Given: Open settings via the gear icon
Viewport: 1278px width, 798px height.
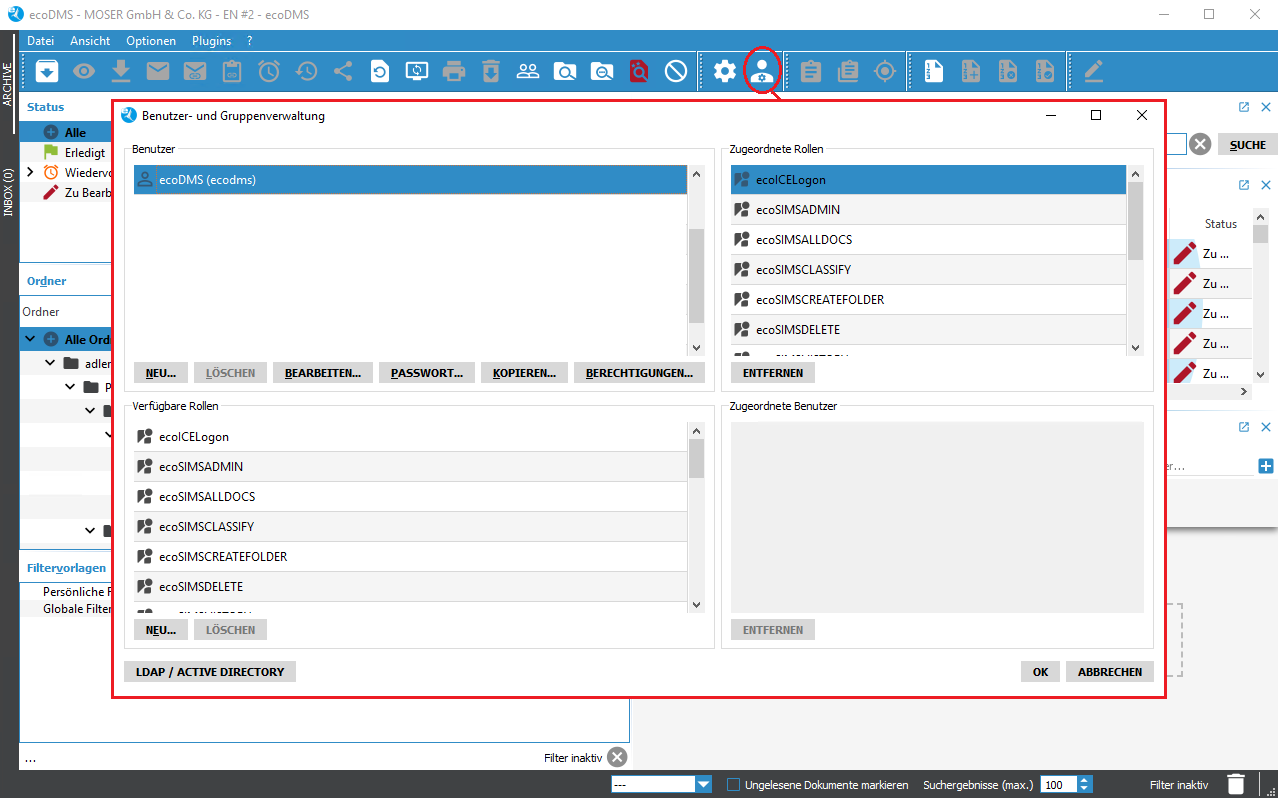Looking at the screenshot, I should (725, 71).
